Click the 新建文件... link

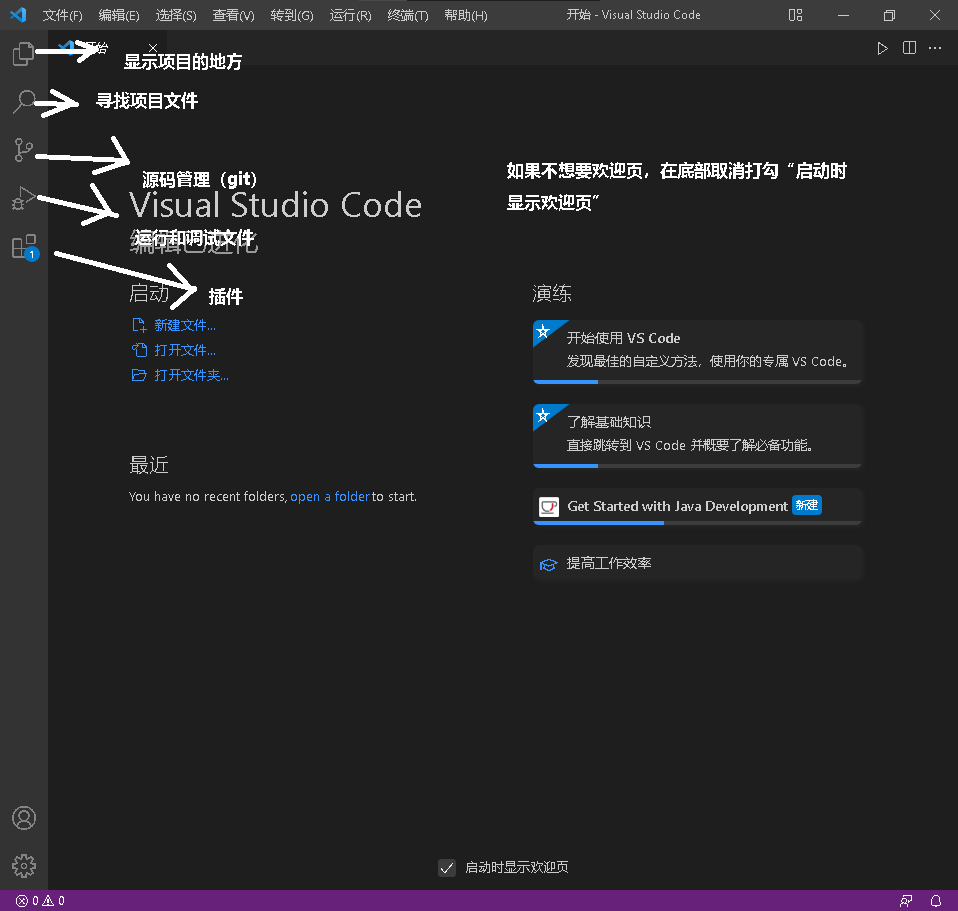click(x=185, y=325)
